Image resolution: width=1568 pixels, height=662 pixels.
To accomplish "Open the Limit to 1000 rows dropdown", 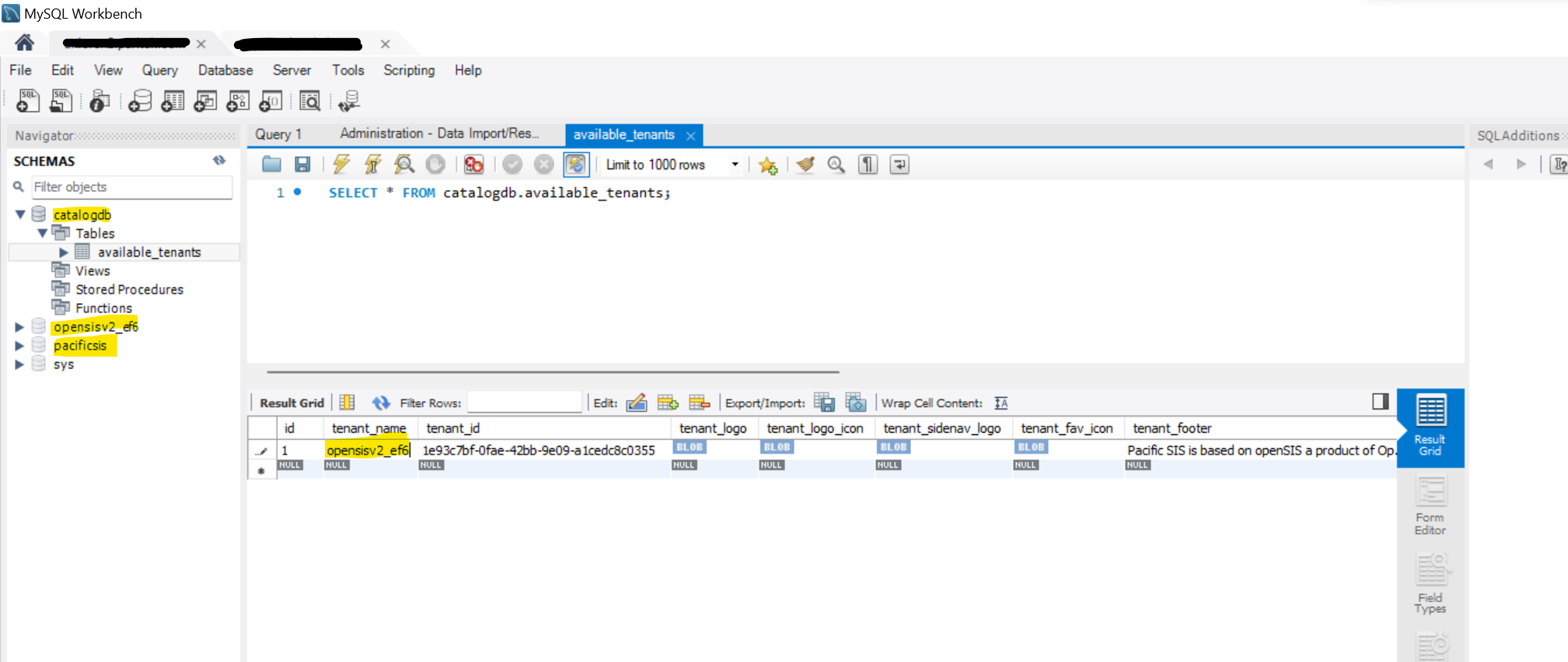I will click(734, 164).
